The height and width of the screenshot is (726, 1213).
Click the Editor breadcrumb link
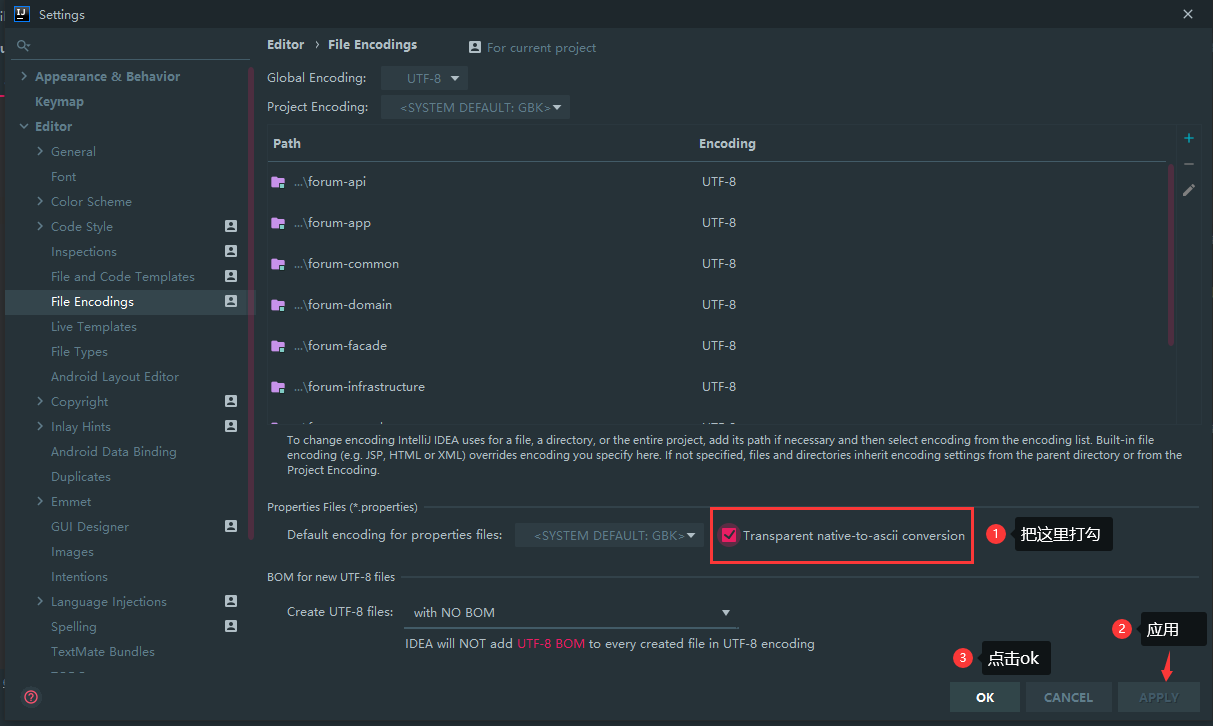[x=285, y=45]
